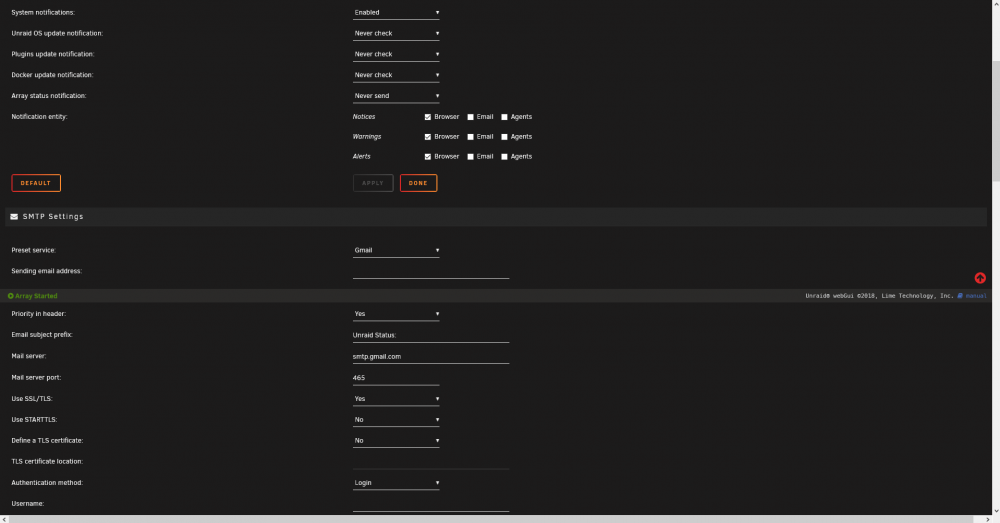Screen dimensions: 1000x523
Task: Click Mail server port field 465
Action: coord(396,378)
